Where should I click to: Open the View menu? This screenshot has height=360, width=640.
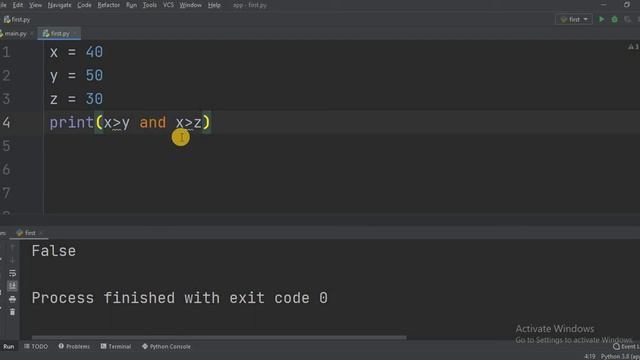click(36, 5)
